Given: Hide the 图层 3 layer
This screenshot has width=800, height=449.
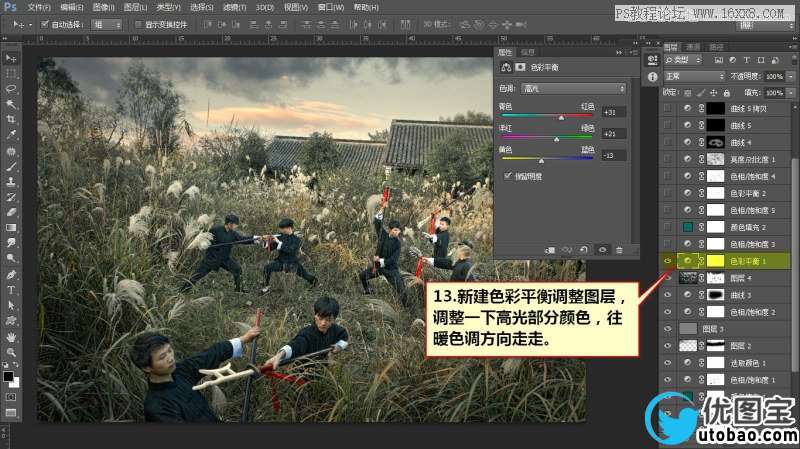Looking at the screenshot, I should tap(667, 329).
